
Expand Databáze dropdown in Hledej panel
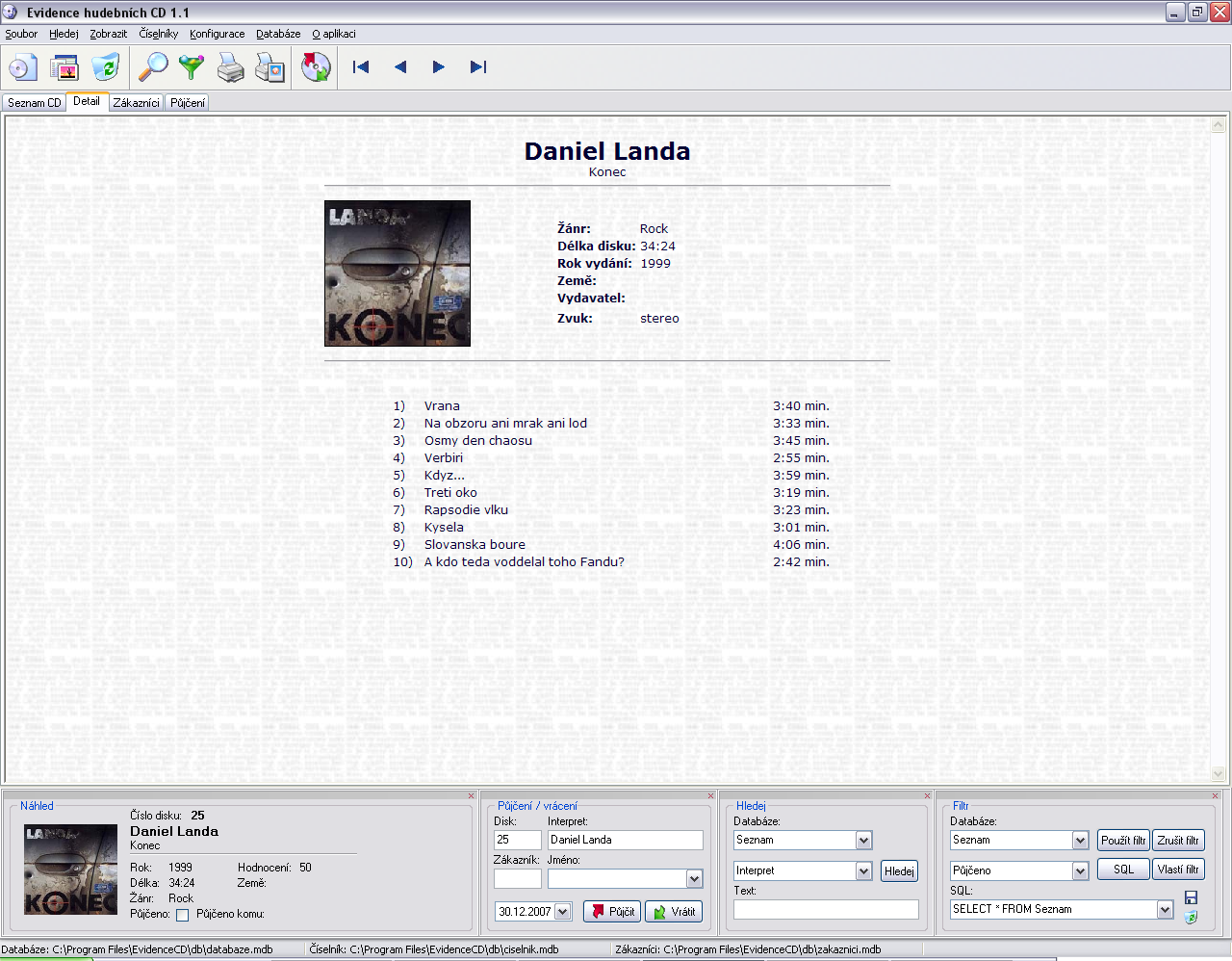(863, 841)
